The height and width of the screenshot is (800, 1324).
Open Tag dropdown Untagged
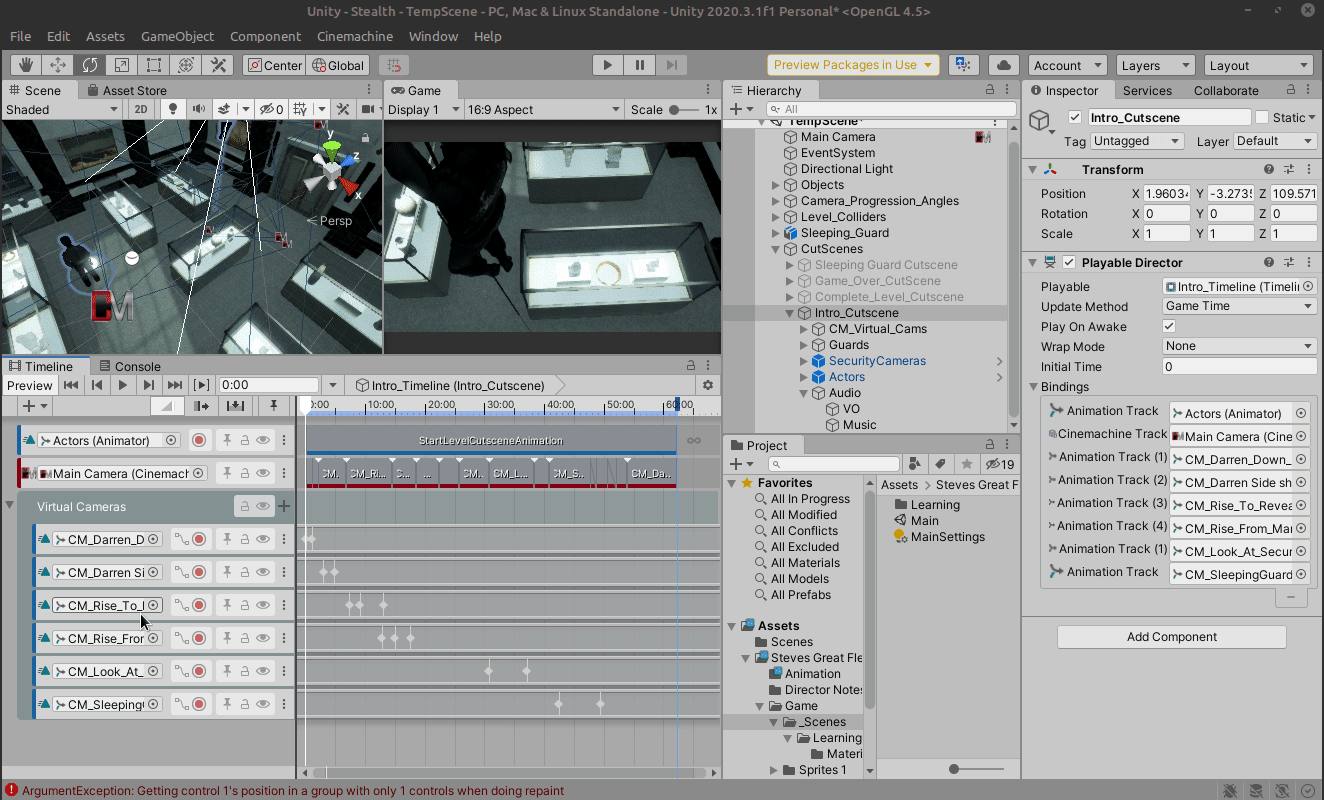pyautogui.click(x=1137, y=141)
